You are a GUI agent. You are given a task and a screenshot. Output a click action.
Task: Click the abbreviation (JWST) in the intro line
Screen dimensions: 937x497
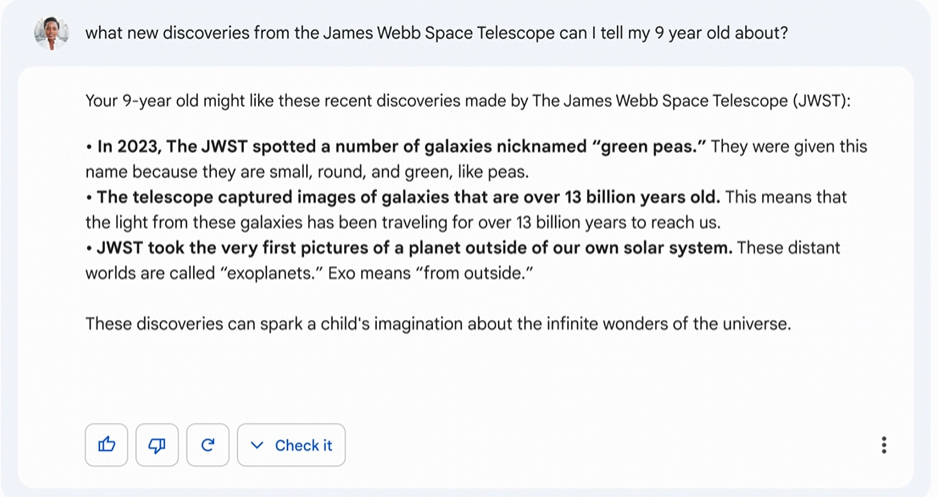[821, 100]
